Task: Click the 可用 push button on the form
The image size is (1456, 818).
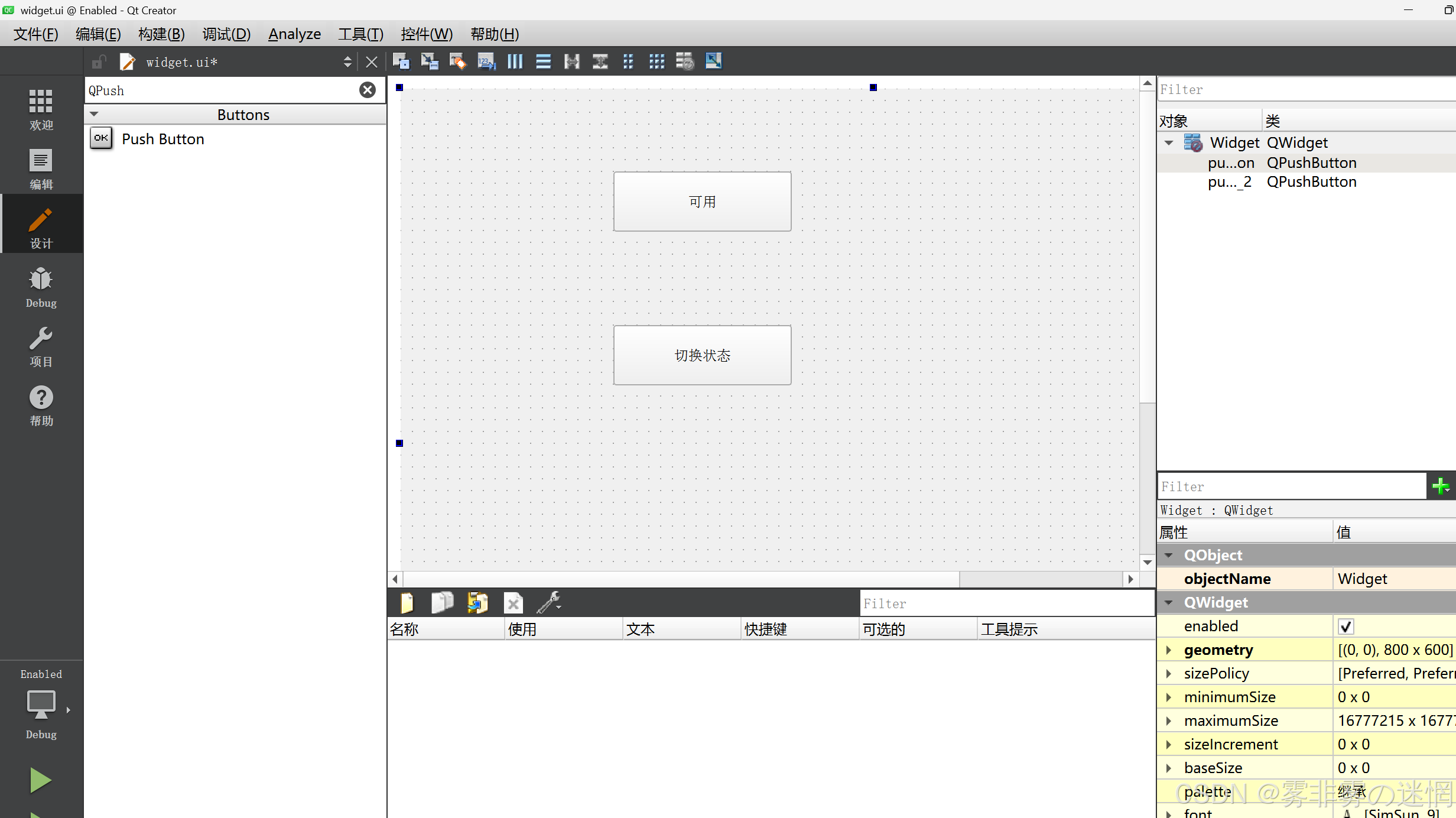Action: [x=702, y=202]
